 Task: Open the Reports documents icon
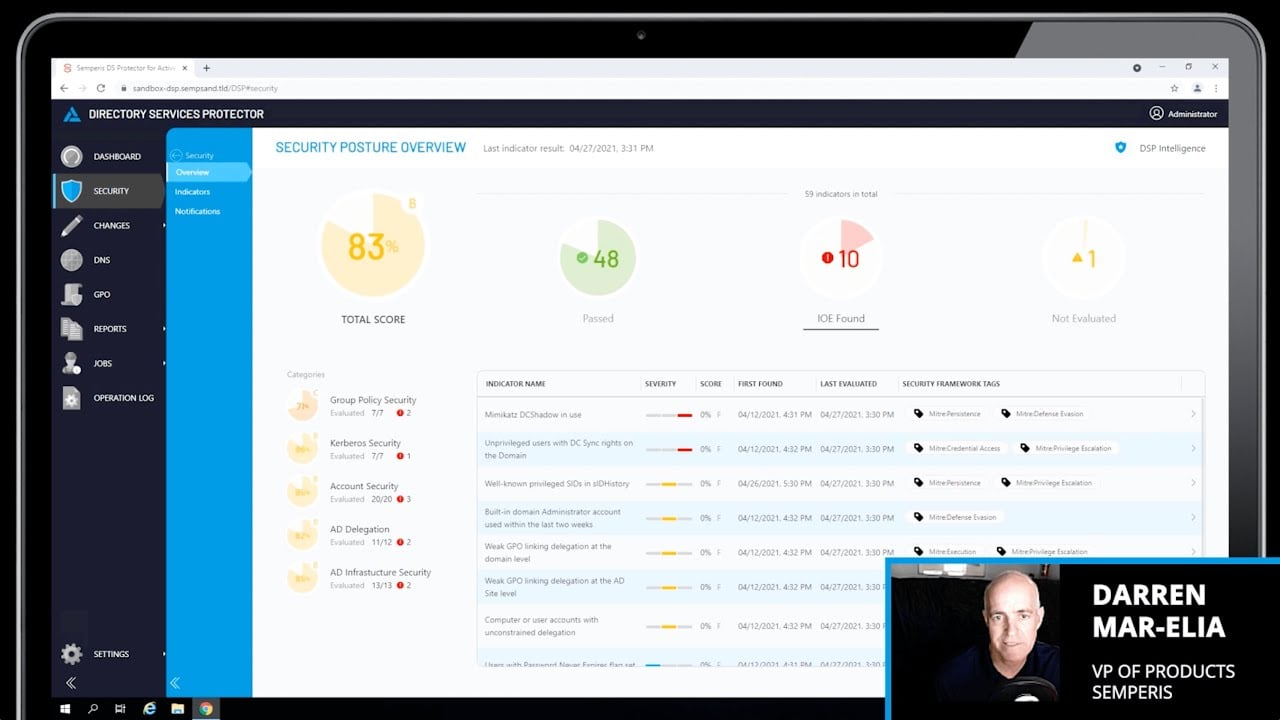(71, 329)
